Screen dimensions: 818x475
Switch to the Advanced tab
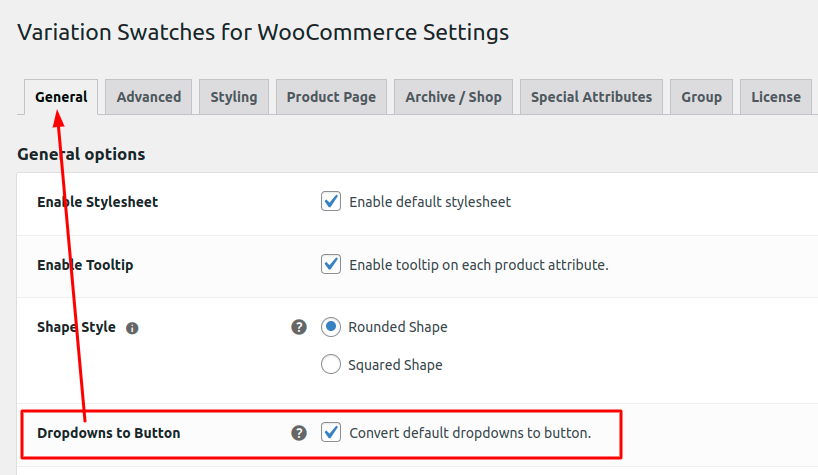(x=149, y=97)
